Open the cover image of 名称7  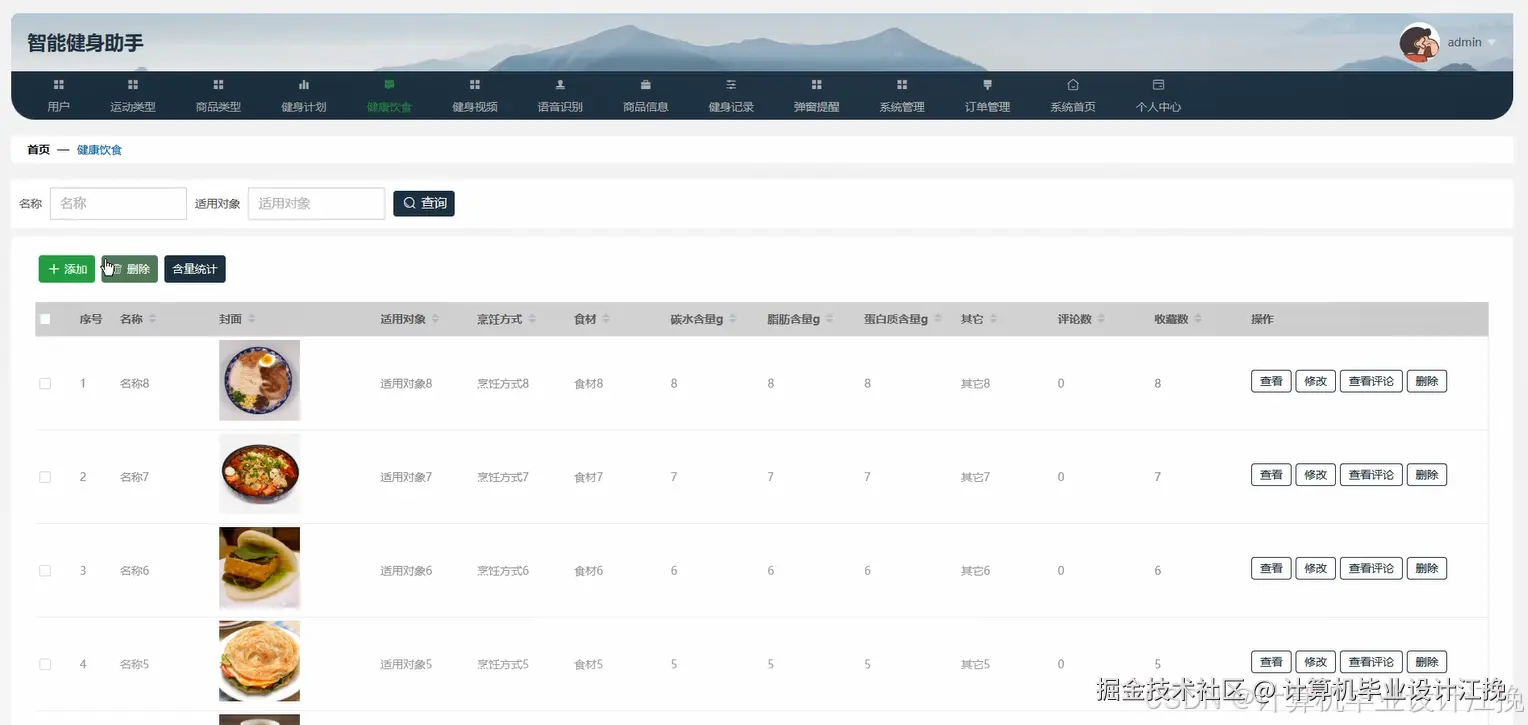click(259, 474)
